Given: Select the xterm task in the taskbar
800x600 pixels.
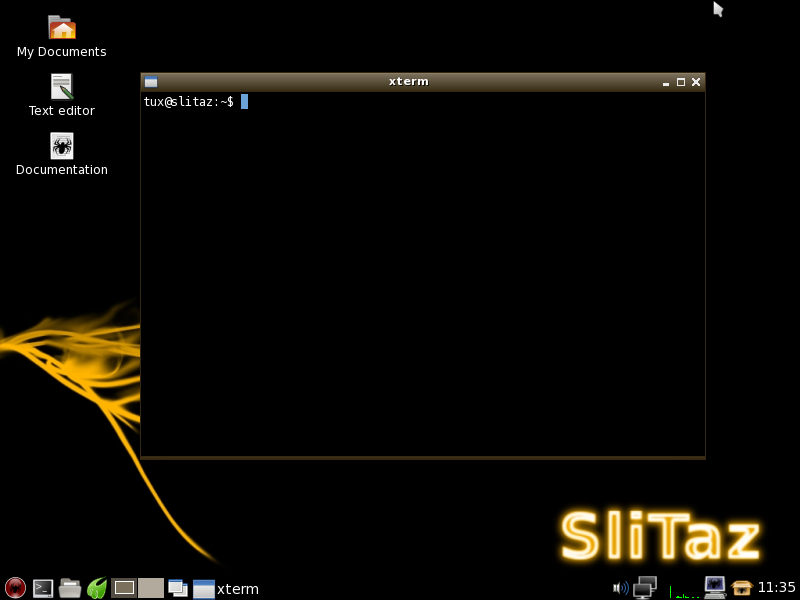Looking at the screenshot, I should coord(226,588).
